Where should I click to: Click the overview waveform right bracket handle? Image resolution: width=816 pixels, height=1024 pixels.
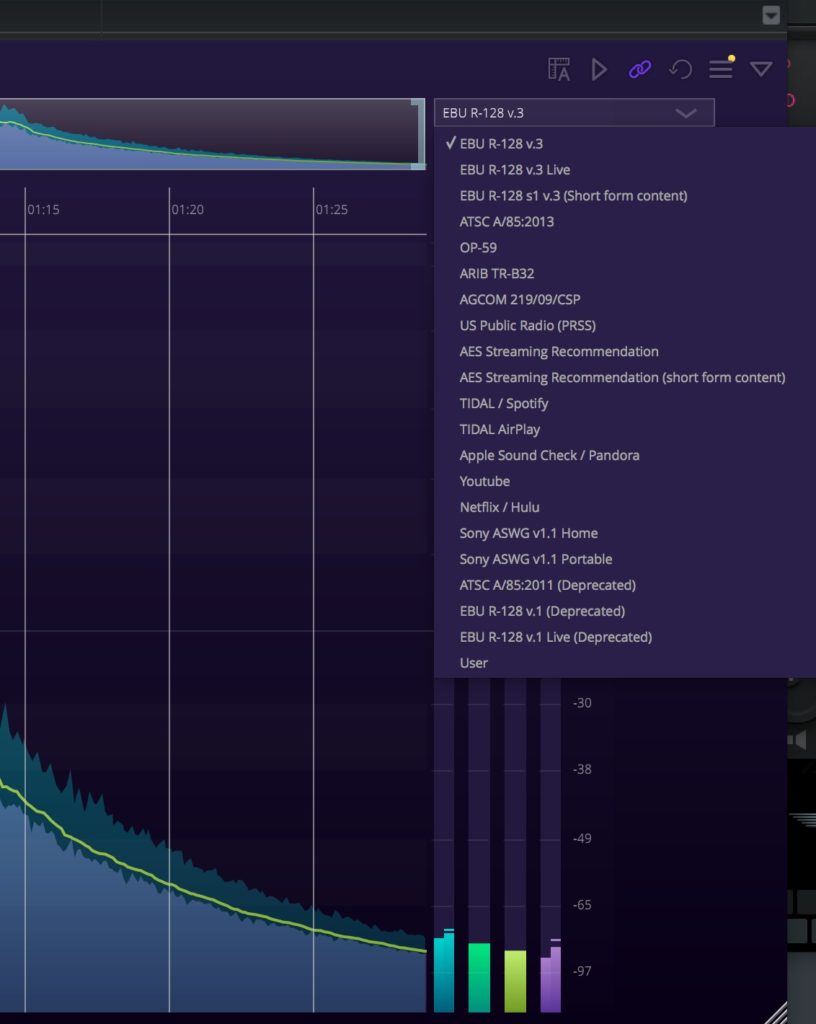(x=418, y=134)
